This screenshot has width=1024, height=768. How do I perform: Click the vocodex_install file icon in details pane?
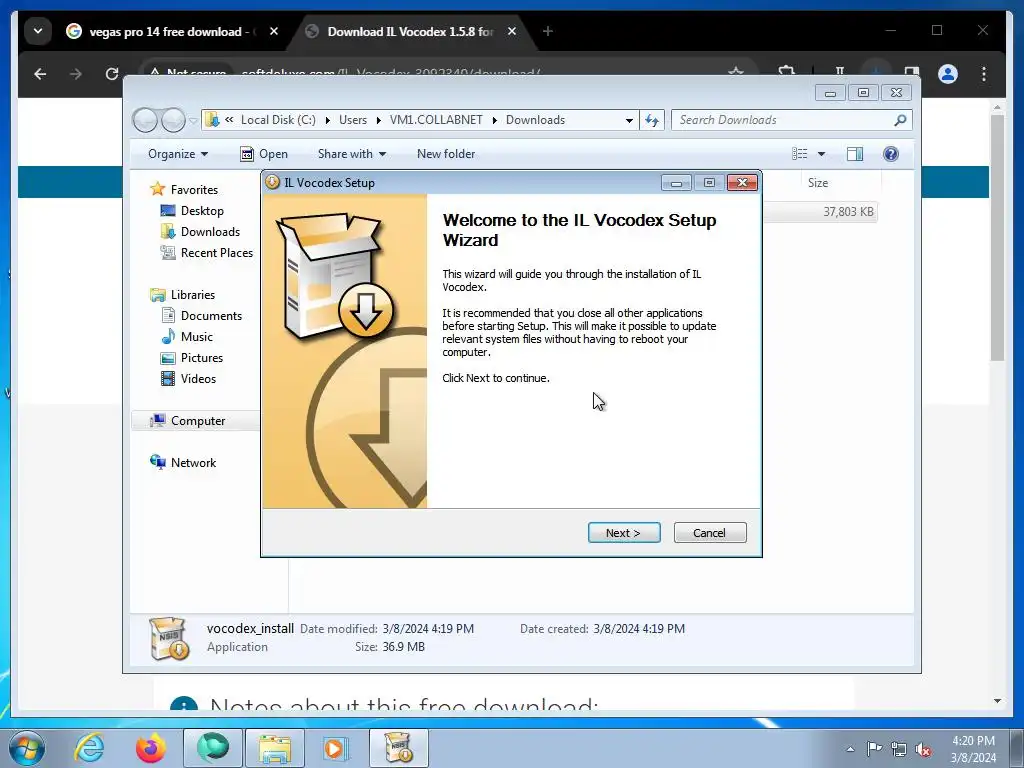(169, 638)
